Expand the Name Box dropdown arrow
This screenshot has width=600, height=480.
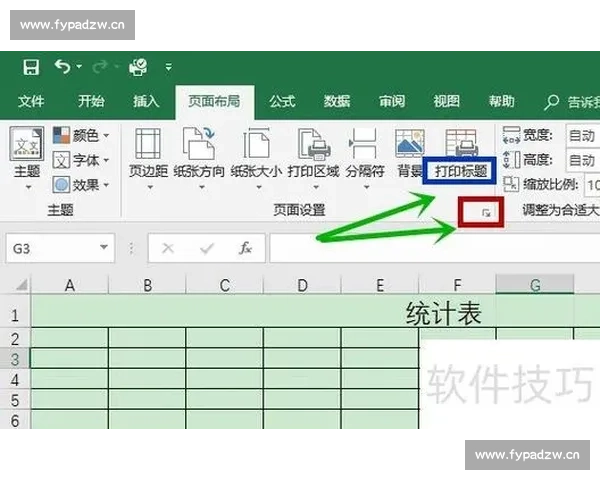point(103,247)
